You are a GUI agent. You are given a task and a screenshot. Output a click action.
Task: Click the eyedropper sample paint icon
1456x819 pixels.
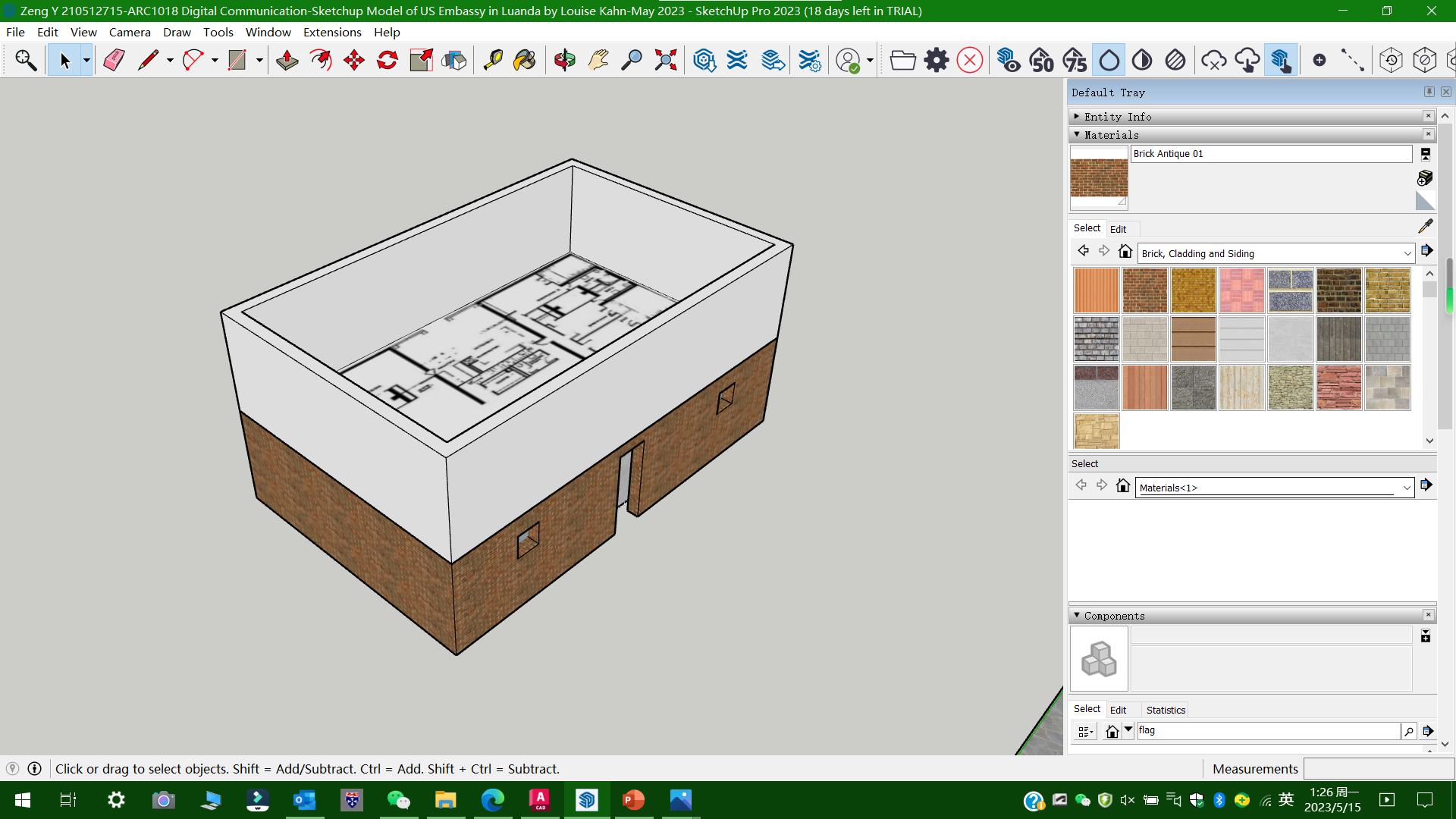pyautogui.click(x=1425, y=226)
